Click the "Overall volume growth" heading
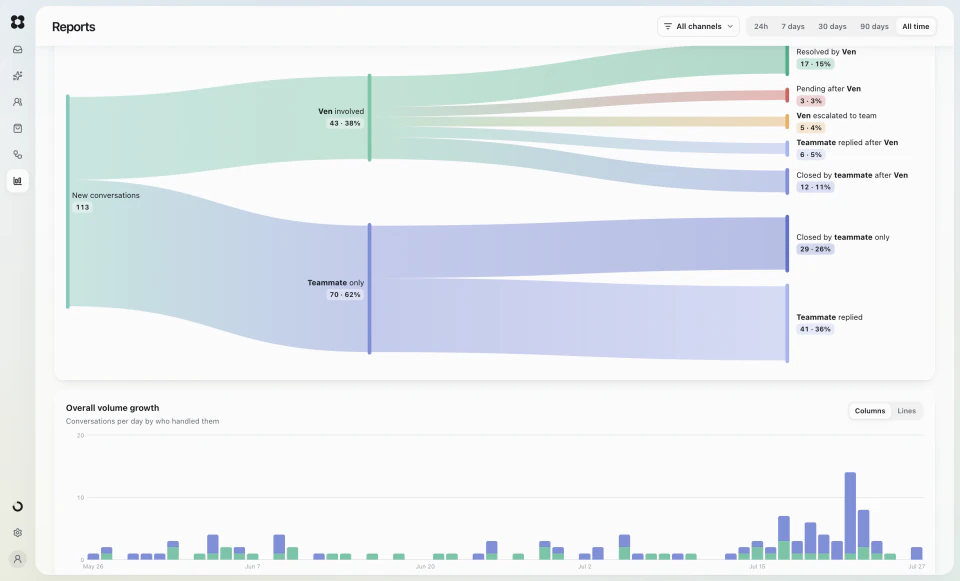This screenshot has width=960, height=581. point(112,408)
